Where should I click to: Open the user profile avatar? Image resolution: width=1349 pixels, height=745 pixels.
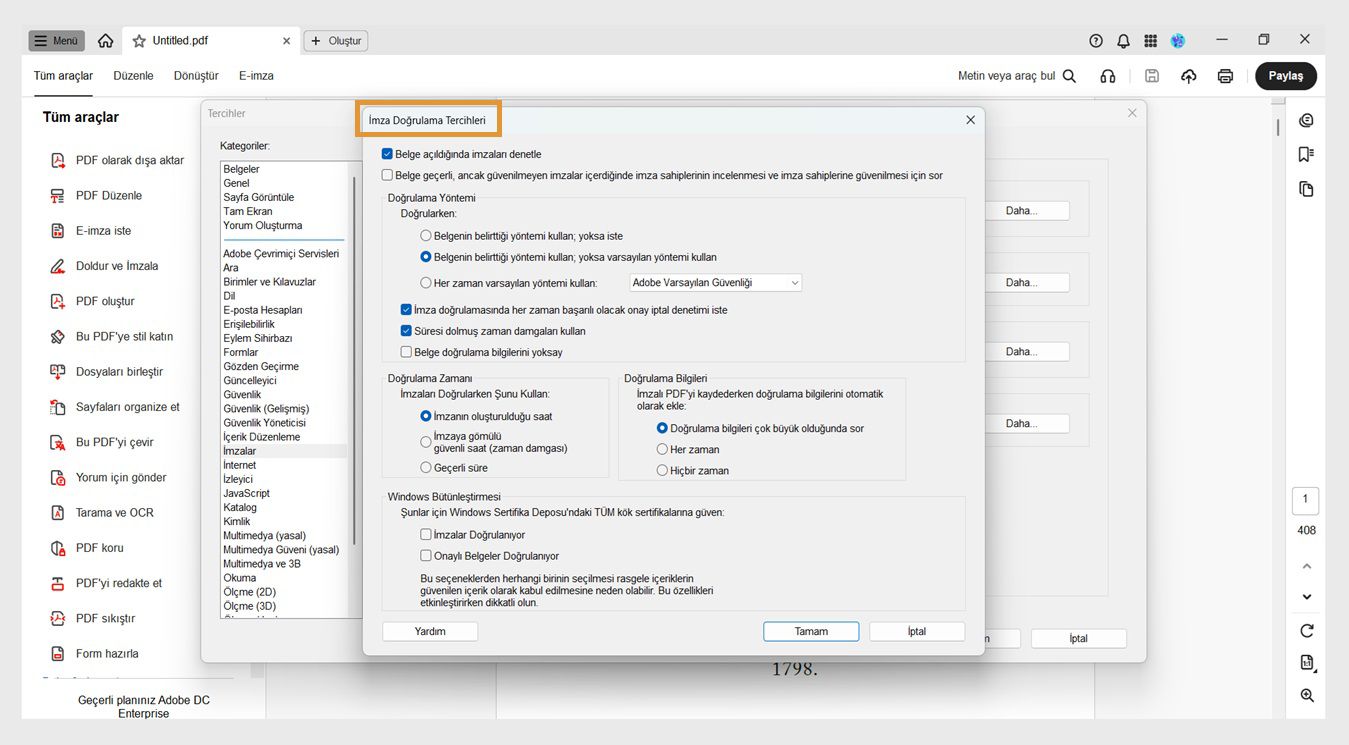[1178, 41]
